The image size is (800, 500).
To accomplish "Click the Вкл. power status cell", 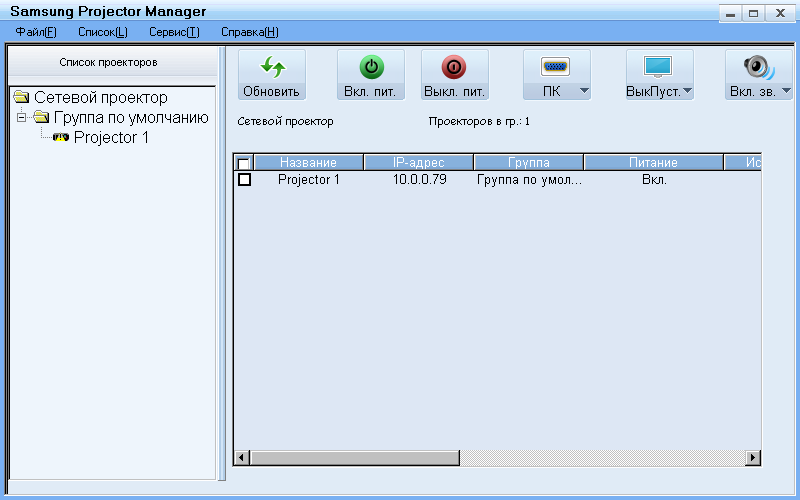I will (654, 180).
